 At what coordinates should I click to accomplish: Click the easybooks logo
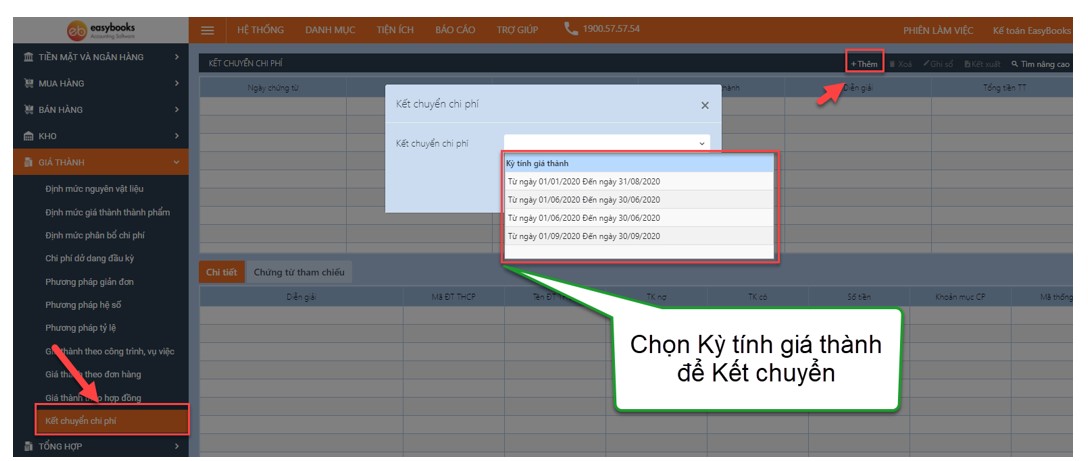pos(101,30)
